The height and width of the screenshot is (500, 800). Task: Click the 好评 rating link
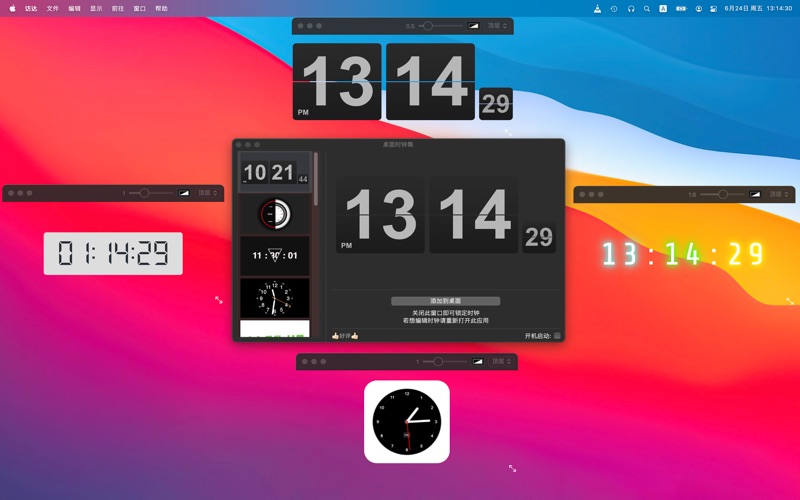pos(345,335)
